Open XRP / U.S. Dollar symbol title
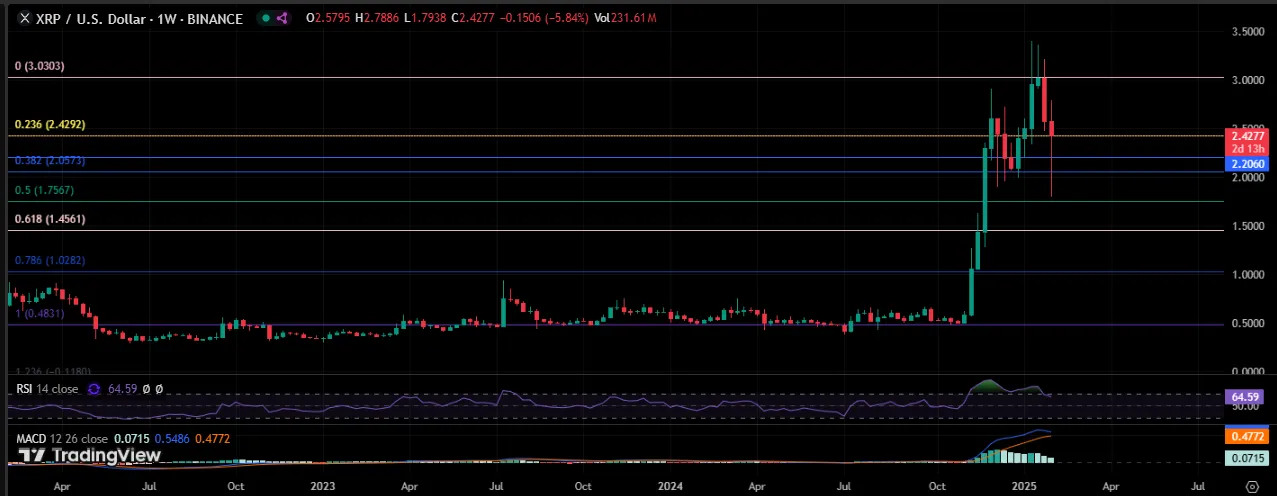 click(140, 18)
